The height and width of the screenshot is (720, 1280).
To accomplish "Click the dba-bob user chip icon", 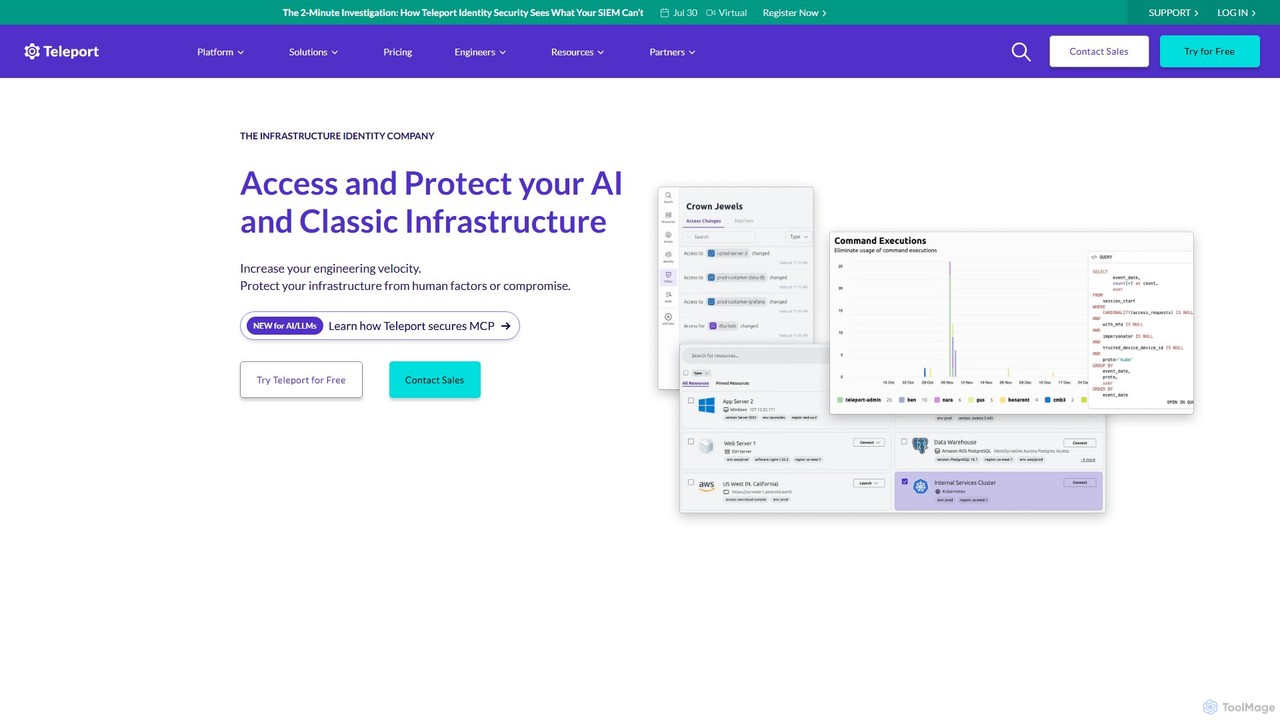I will [x=713, y=326].
